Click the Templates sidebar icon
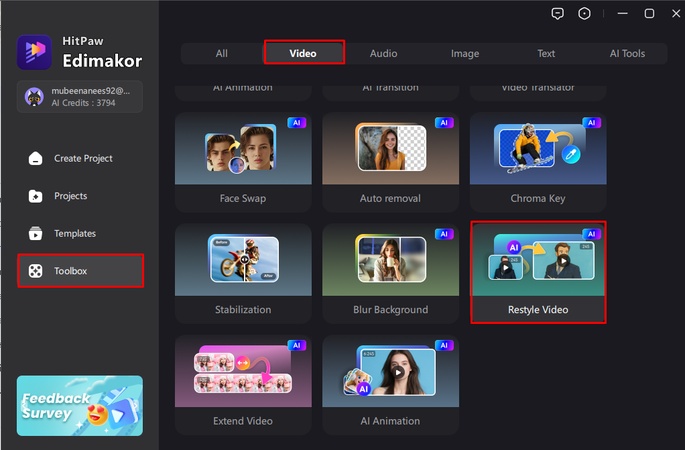This screenshot has height=450, width=685. click(x=35, y=233)
